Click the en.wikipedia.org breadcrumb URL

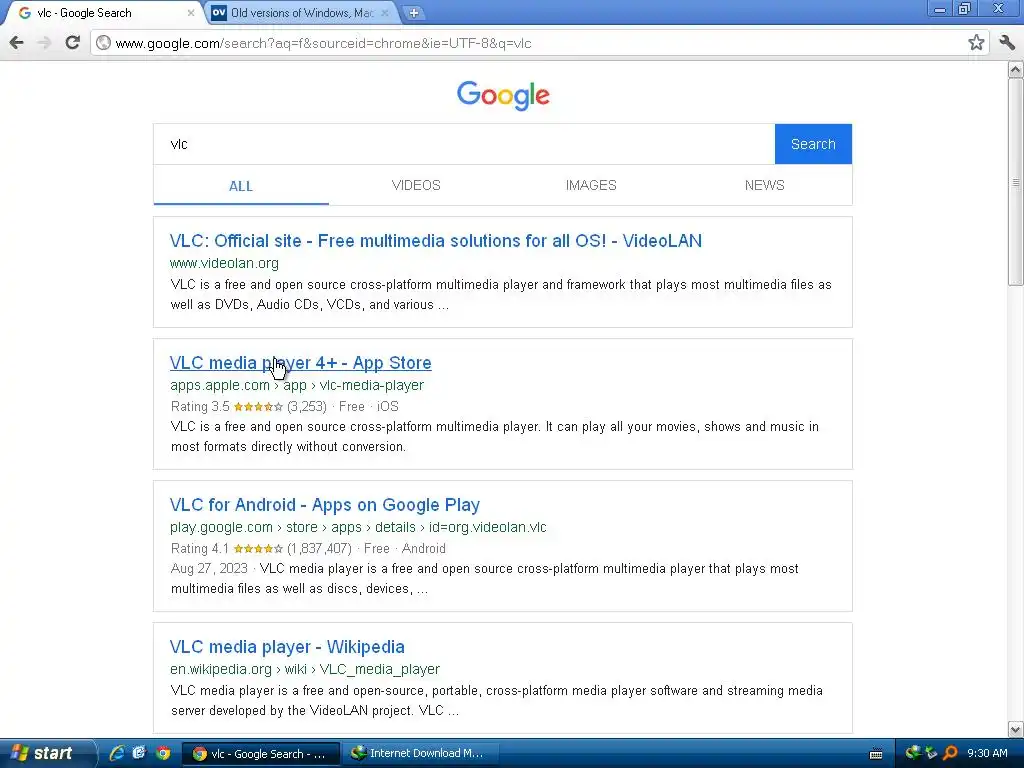(x=304, y=669)
